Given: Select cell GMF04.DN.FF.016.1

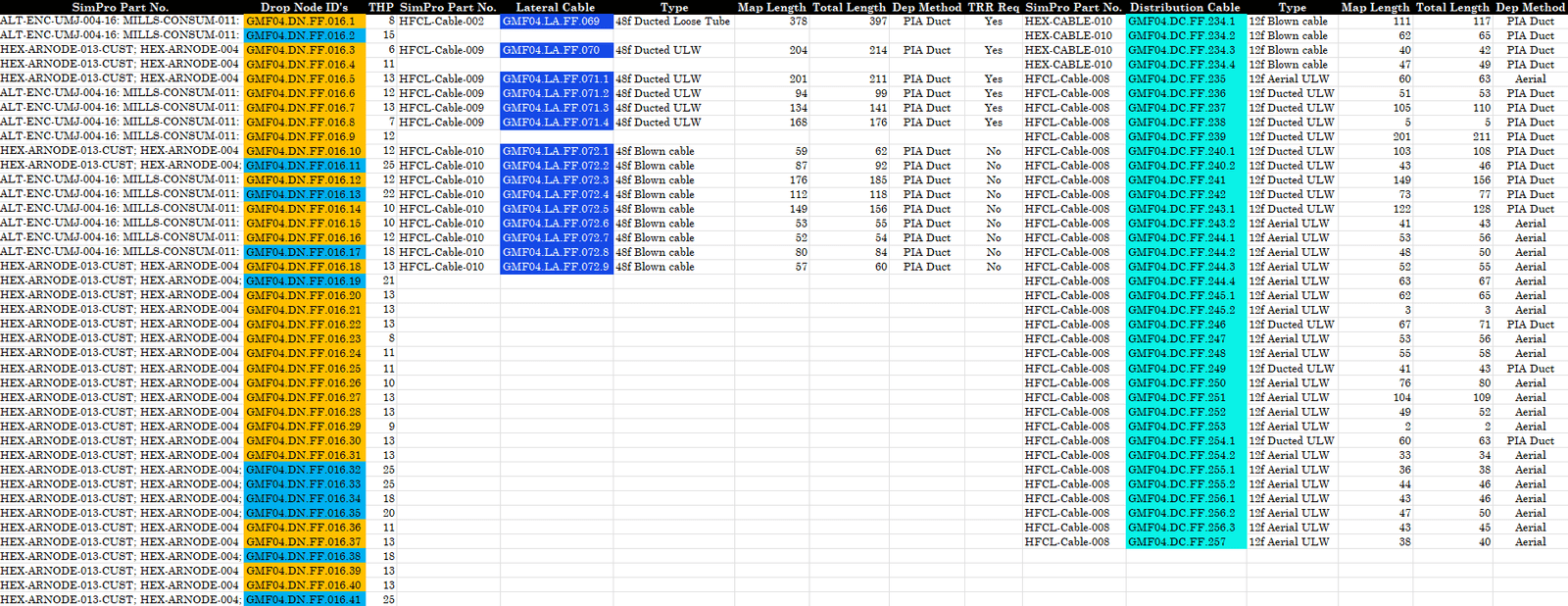Looking at the screenshot, I should tap(305, 21).
